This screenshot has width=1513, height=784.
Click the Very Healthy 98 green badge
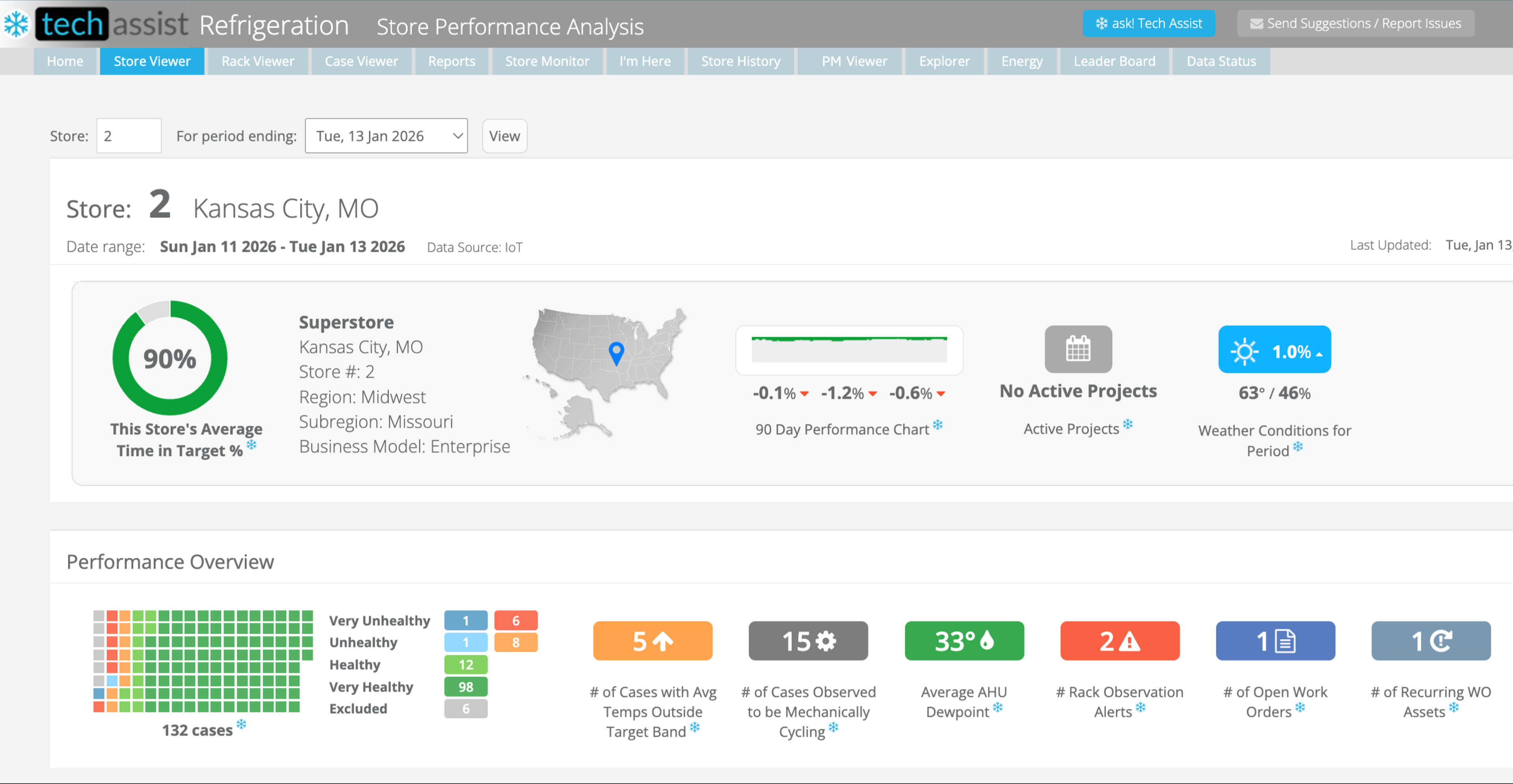pyautogui.click(x=465, y=687)
